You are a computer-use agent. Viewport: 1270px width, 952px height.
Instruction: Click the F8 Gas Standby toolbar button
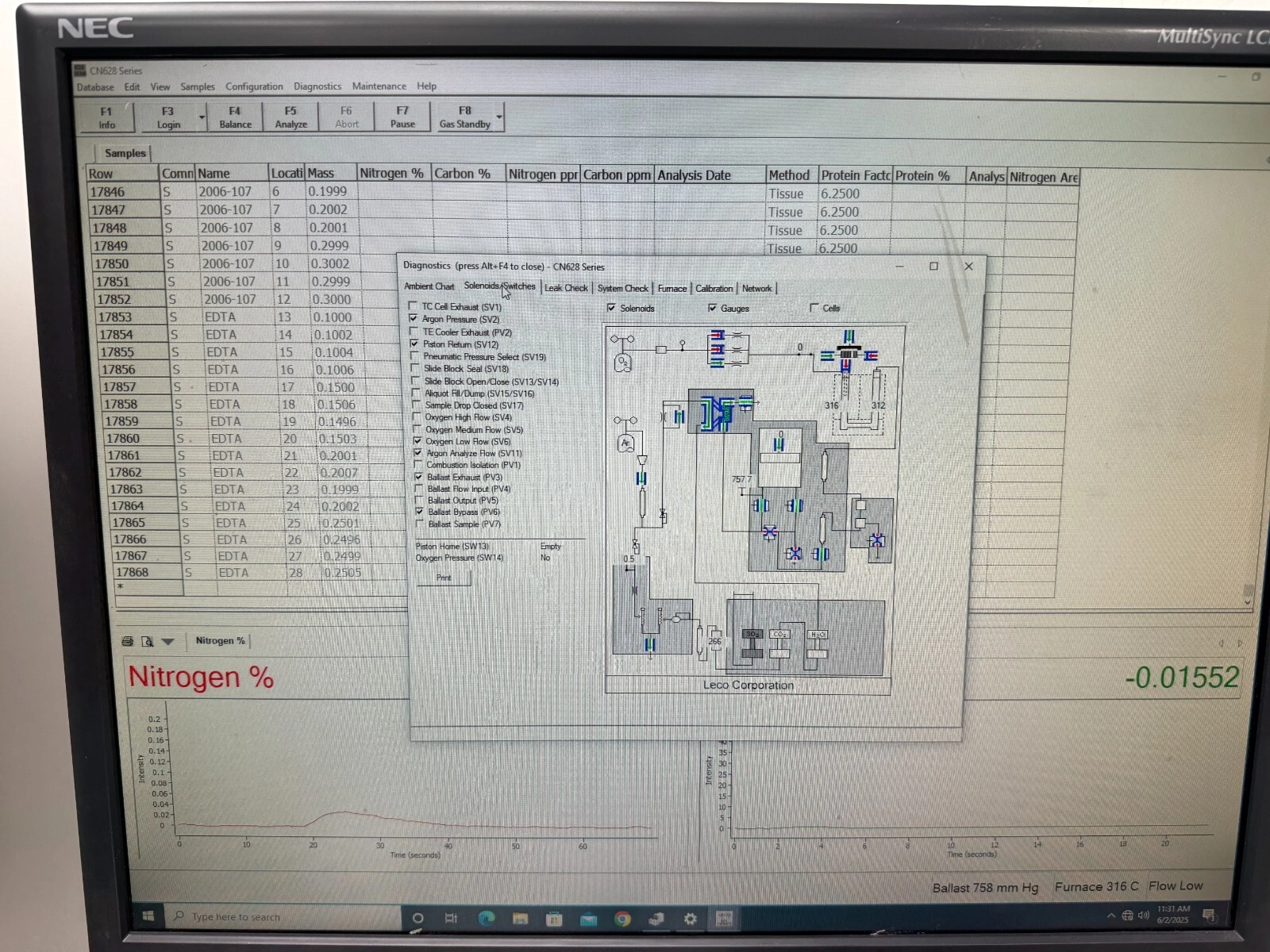[464, 117]
